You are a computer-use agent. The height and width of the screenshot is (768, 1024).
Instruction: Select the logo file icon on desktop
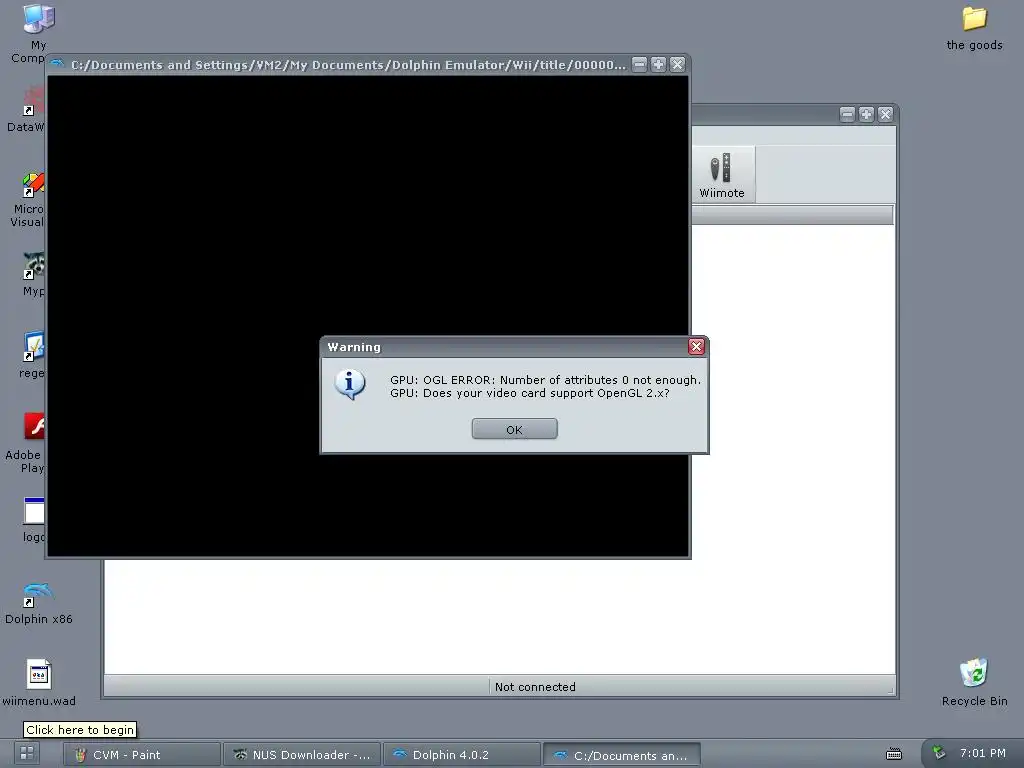coord(34,511)
